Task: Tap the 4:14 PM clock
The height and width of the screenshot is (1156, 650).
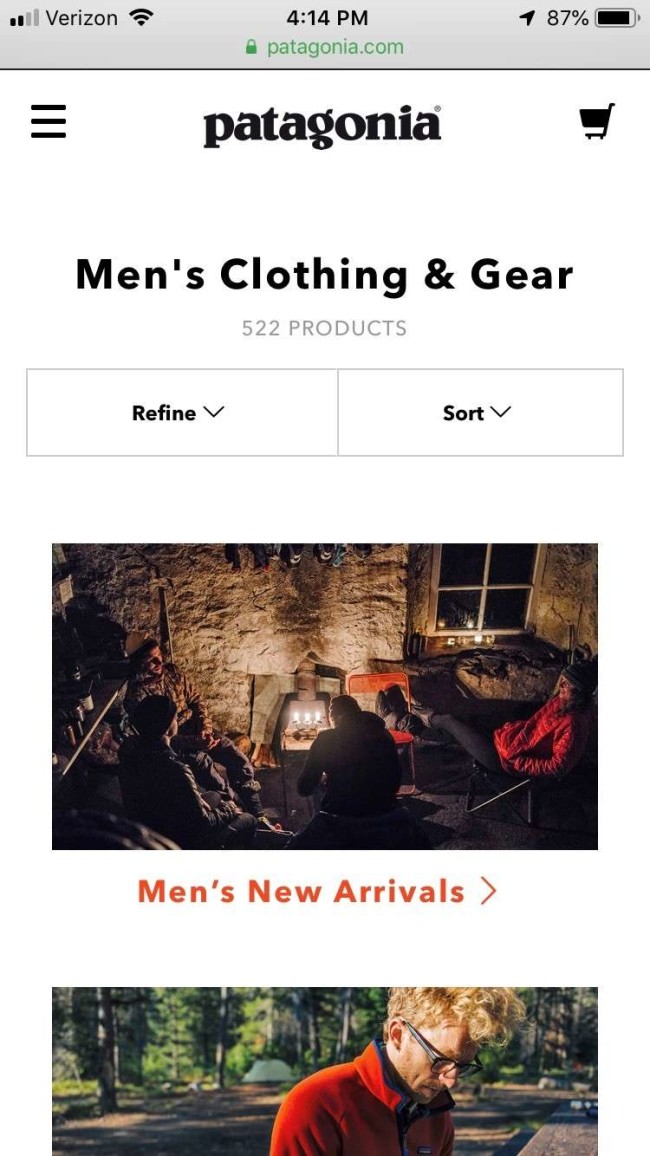Action: 327,18
